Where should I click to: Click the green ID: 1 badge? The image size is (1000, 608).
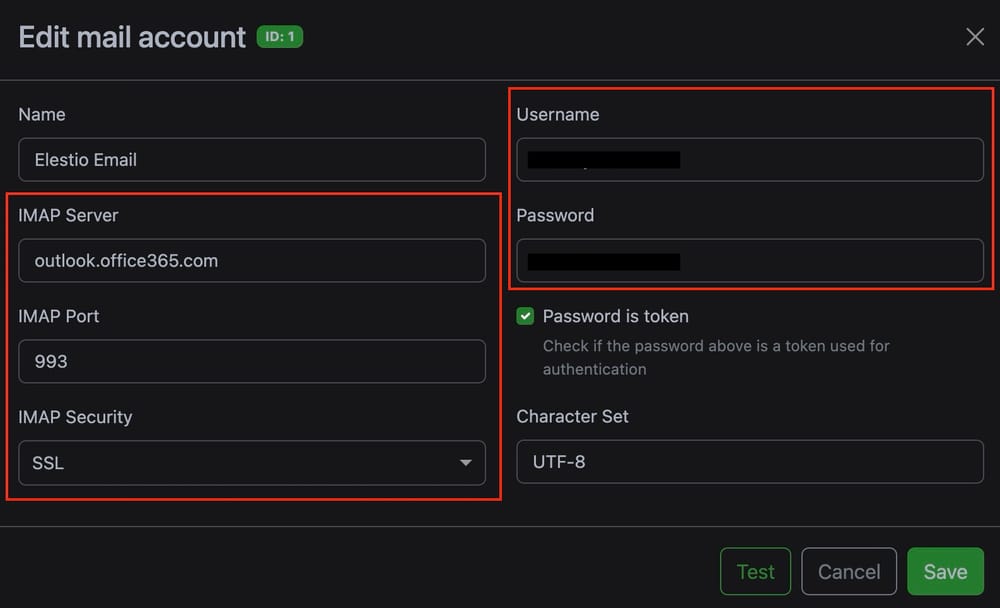(279, 36)
